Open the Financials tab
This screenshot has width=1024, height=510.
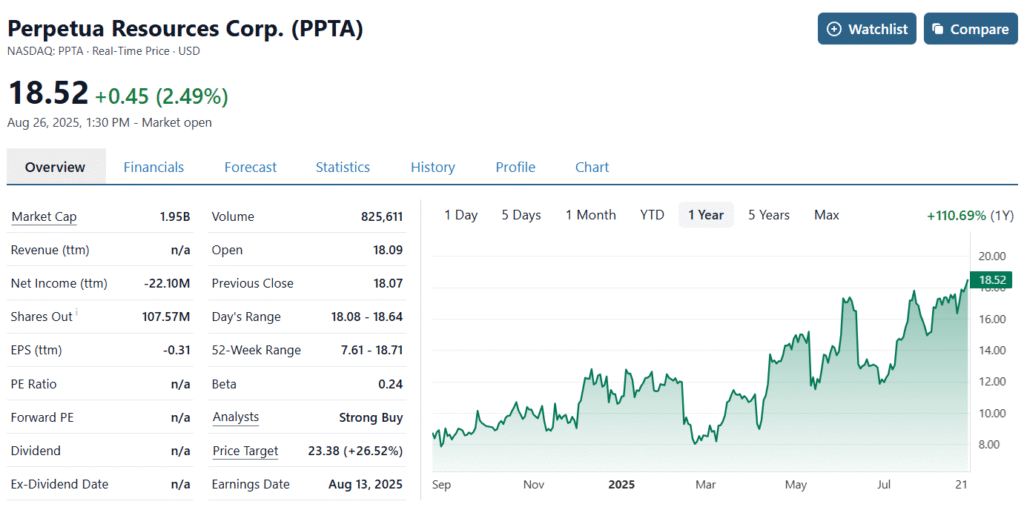click(x=153, y=167)
